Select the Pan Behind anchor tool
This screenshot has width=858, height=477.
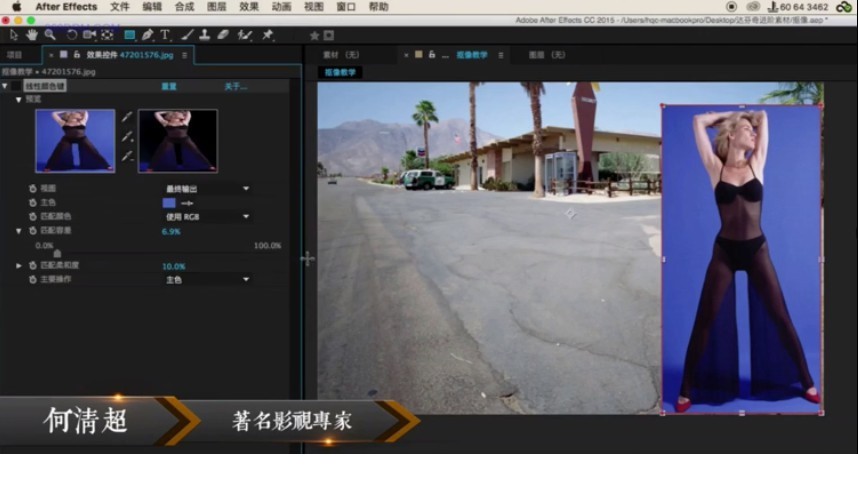[107, 35]
